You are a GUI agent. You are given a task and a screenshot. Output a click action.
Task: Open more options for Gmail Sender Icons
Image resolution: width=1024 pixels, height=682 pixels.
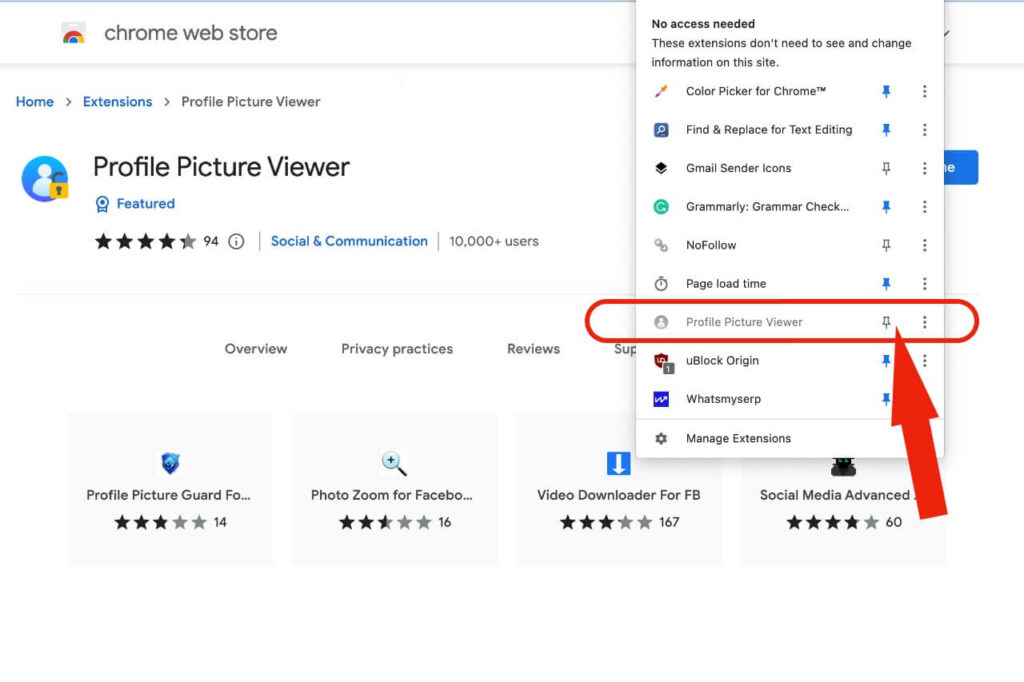click(925, 169)
